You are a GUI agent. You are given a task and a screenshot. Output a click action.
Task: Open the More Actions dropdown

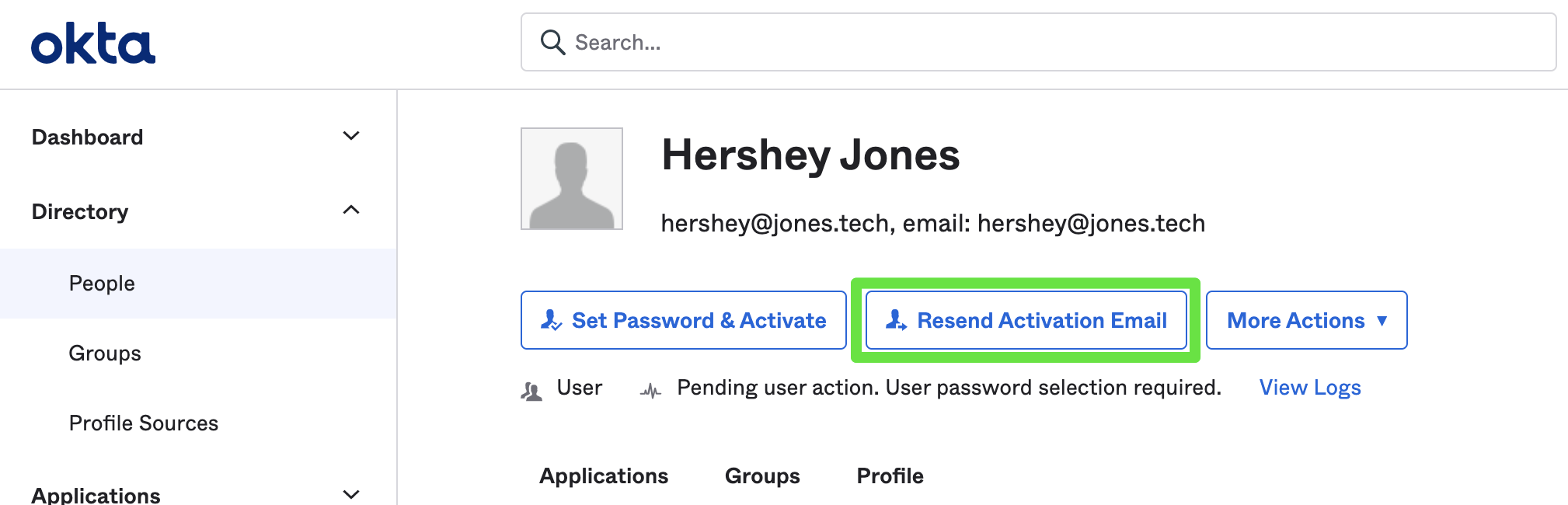point(1306,320)
